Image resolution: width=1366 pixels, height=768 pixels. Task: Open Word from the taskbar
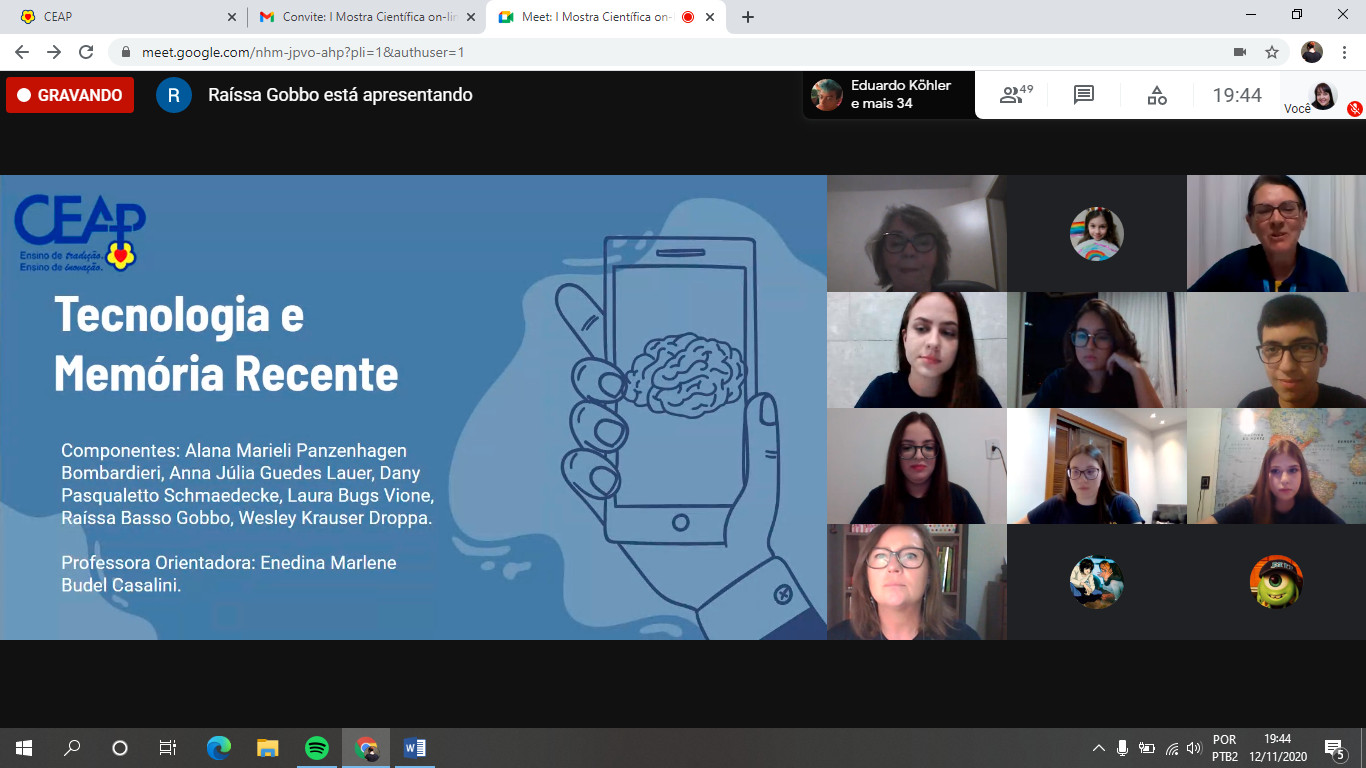pos(414,748)
